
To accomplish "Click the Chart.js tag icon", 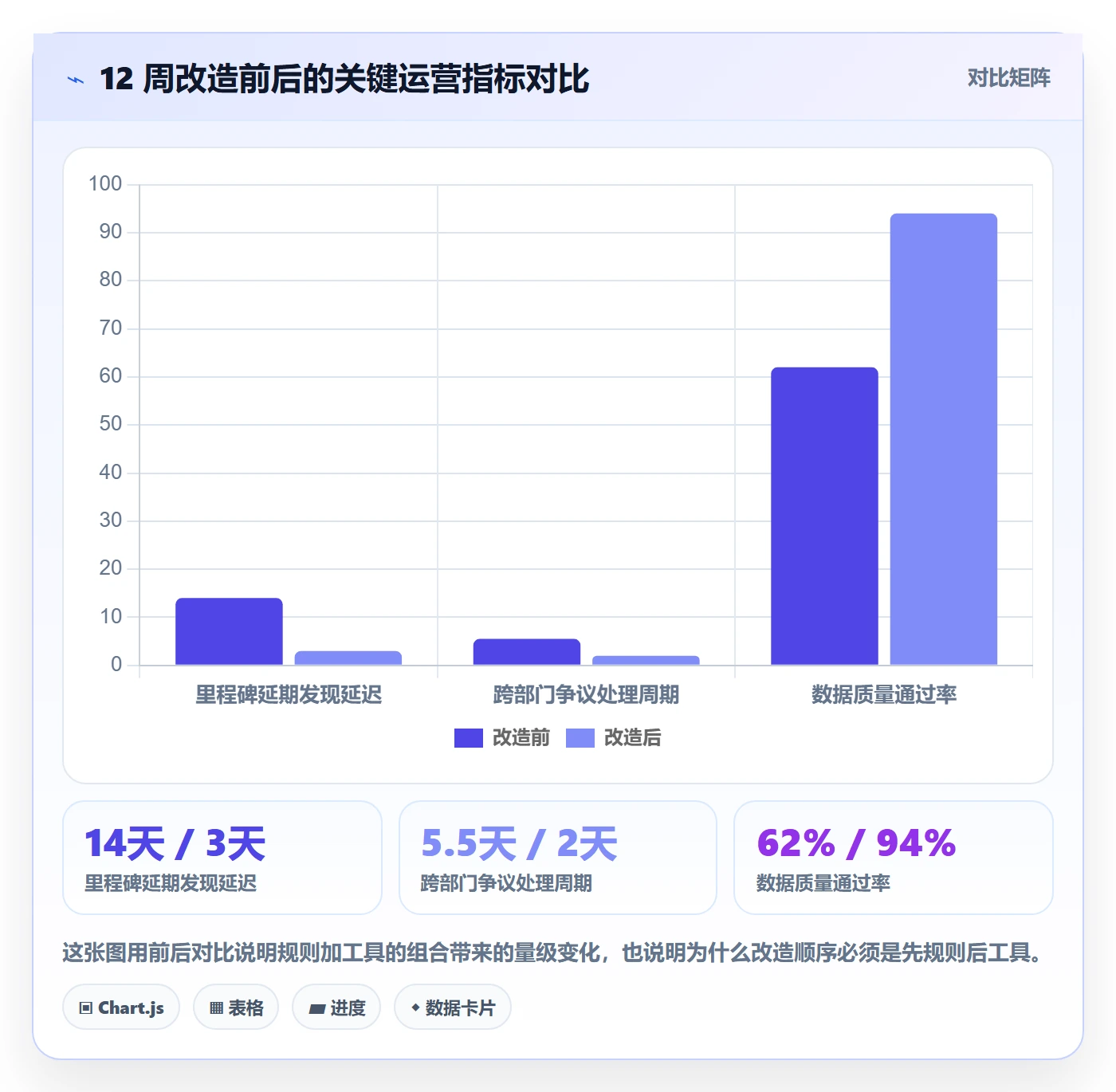I will point(86,1008).
